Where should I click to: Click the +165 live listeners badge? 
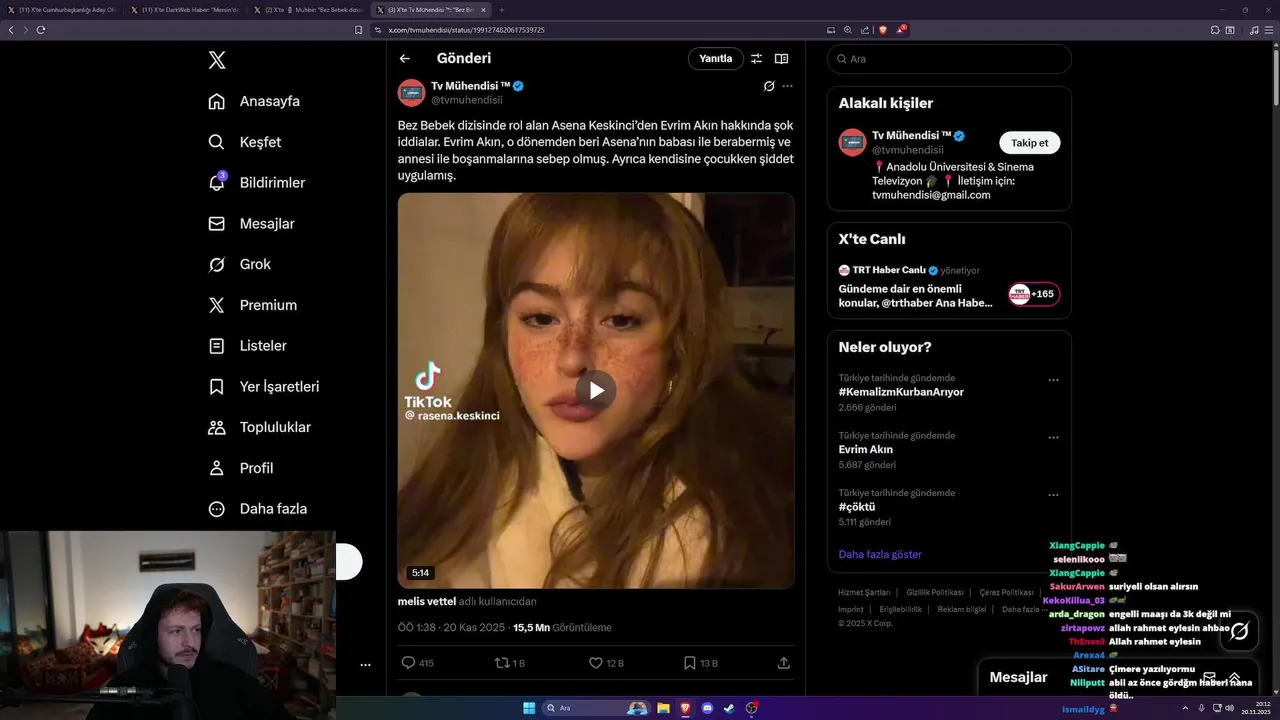click(x=1034, y=294)
